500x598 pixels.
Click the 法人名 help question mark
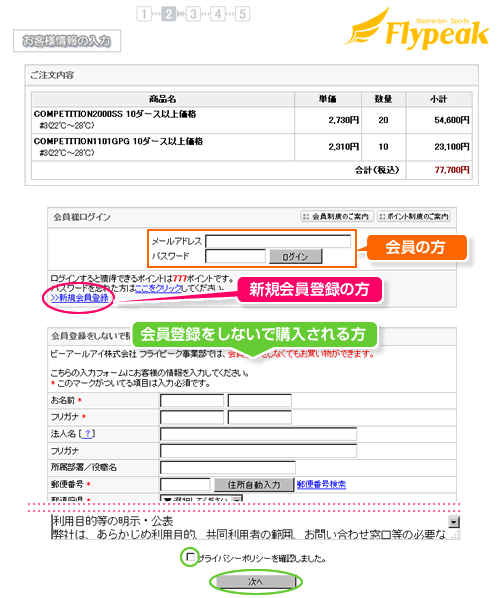pyautogui.click(x=88, y=434)
